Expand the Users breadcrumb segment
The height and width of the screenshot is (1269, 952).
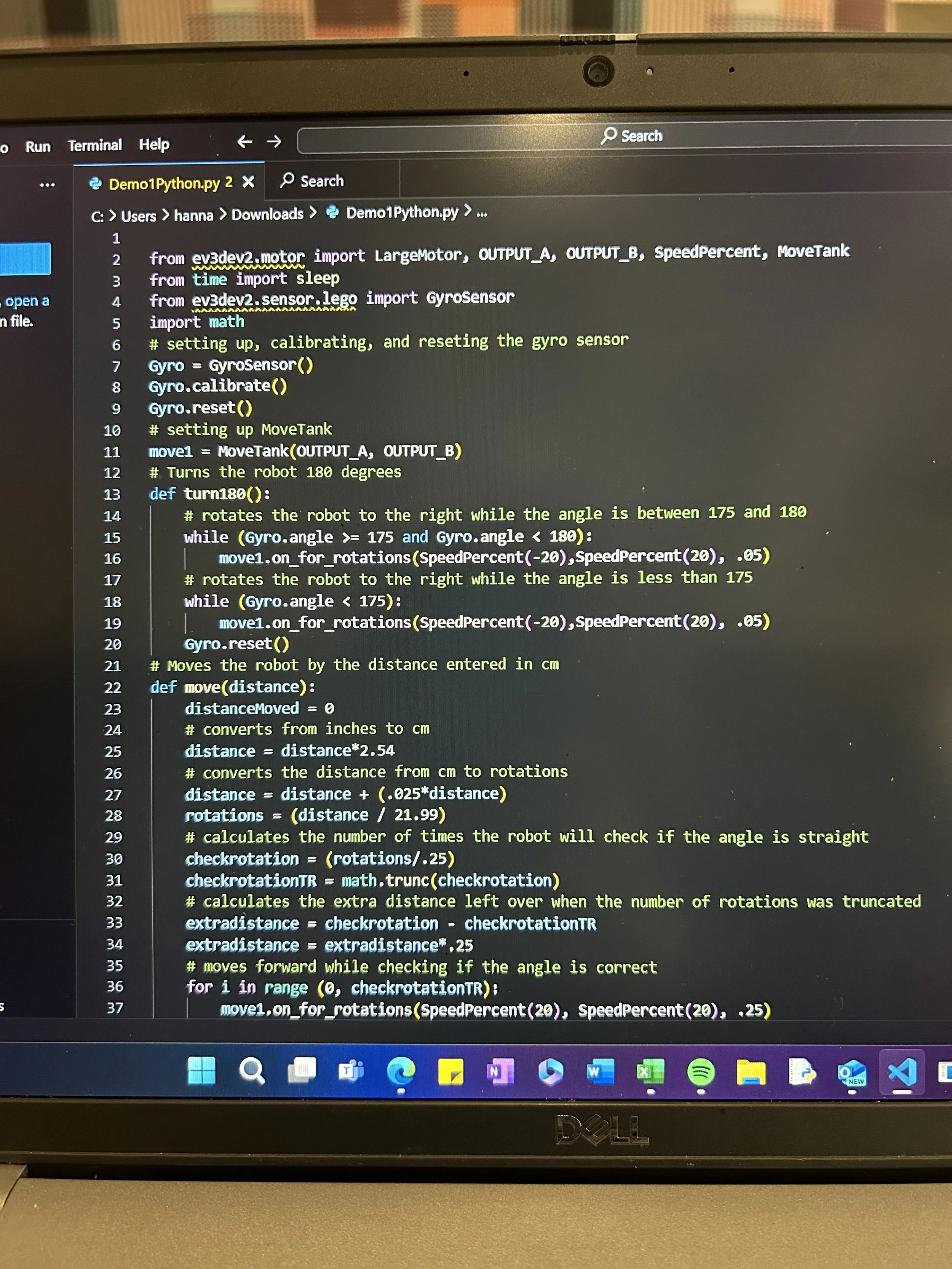click(138, 216)
